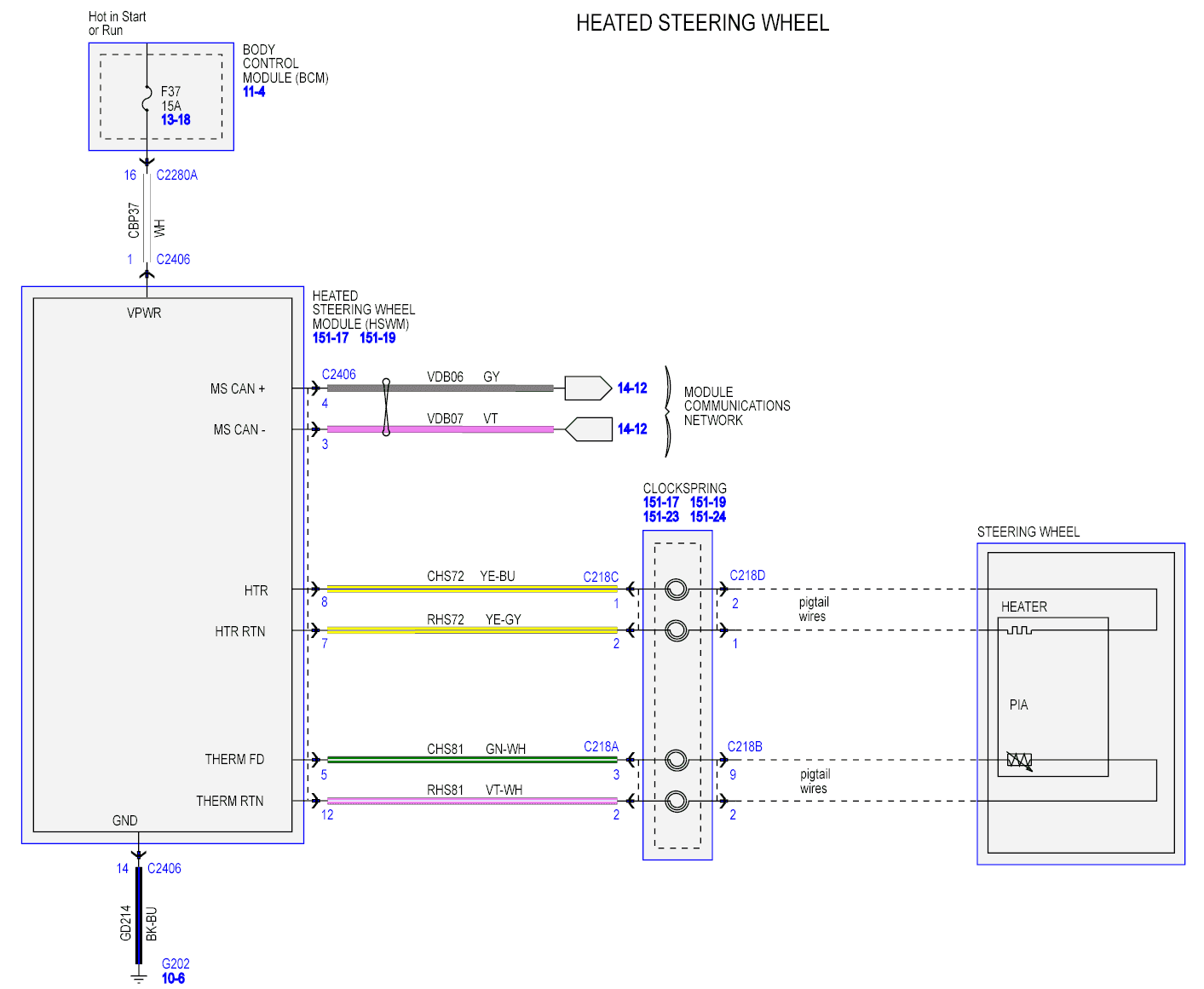Image resolution: width=1204 pixels, height=989 pixels.
Task: Click the clockspring coil on the CHS81 circuit
Action: (677, 760)
